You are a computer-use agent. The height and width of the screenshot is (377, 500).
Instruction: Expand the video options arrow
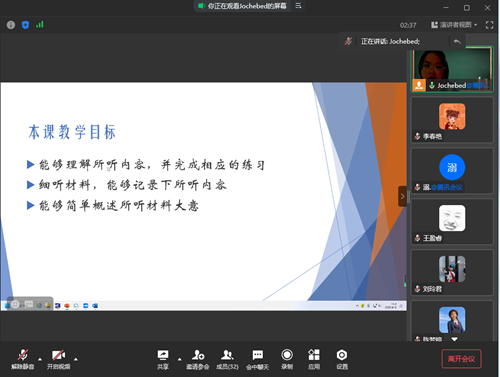click(x=76, y=359)
